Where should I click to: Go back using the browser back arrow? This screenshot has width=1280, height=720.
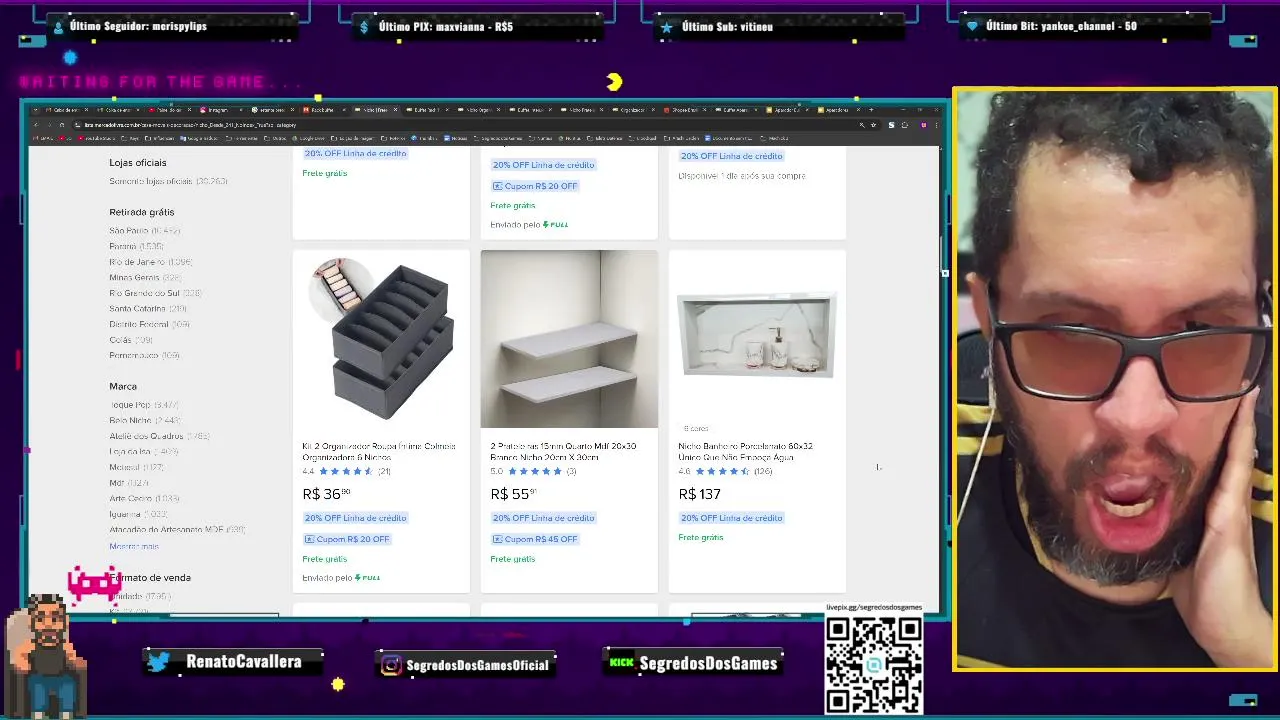(x=36, y=125)
